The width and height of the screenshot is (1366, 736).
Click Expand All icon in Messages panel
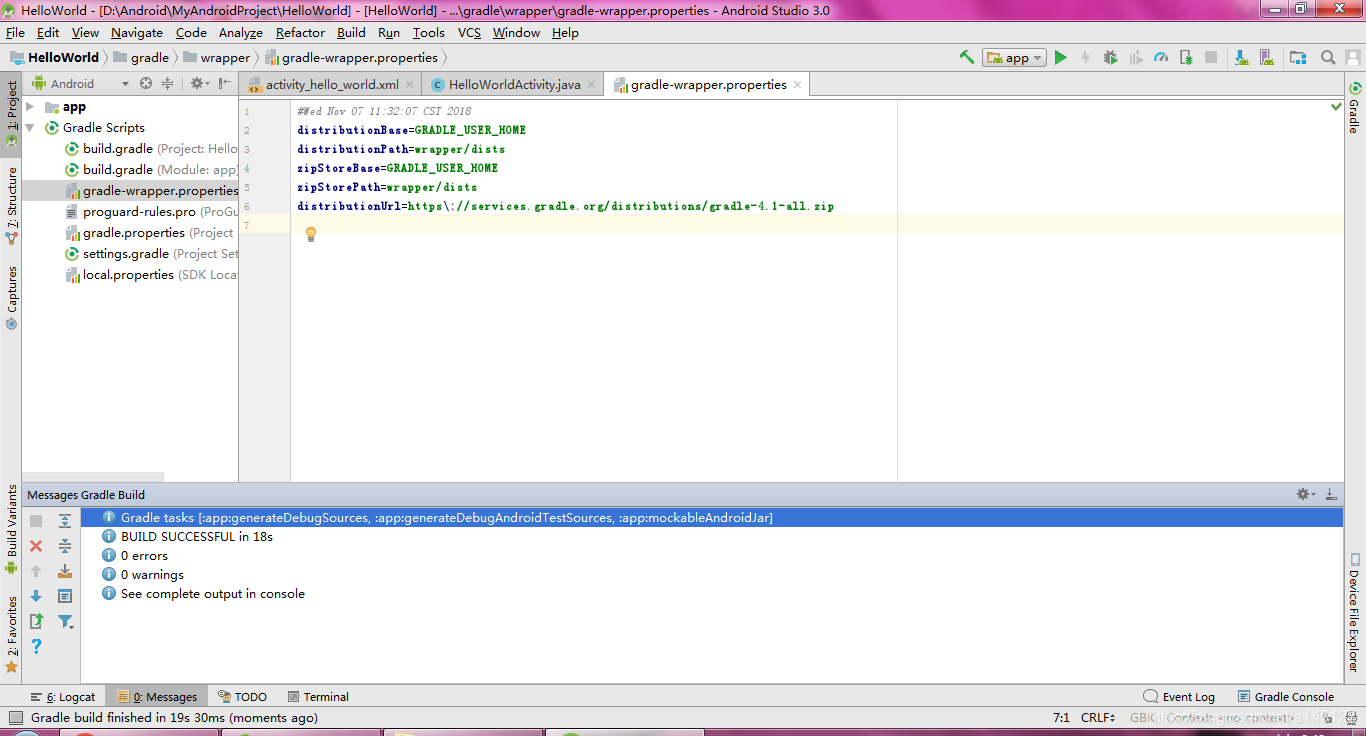pos(65,521)
